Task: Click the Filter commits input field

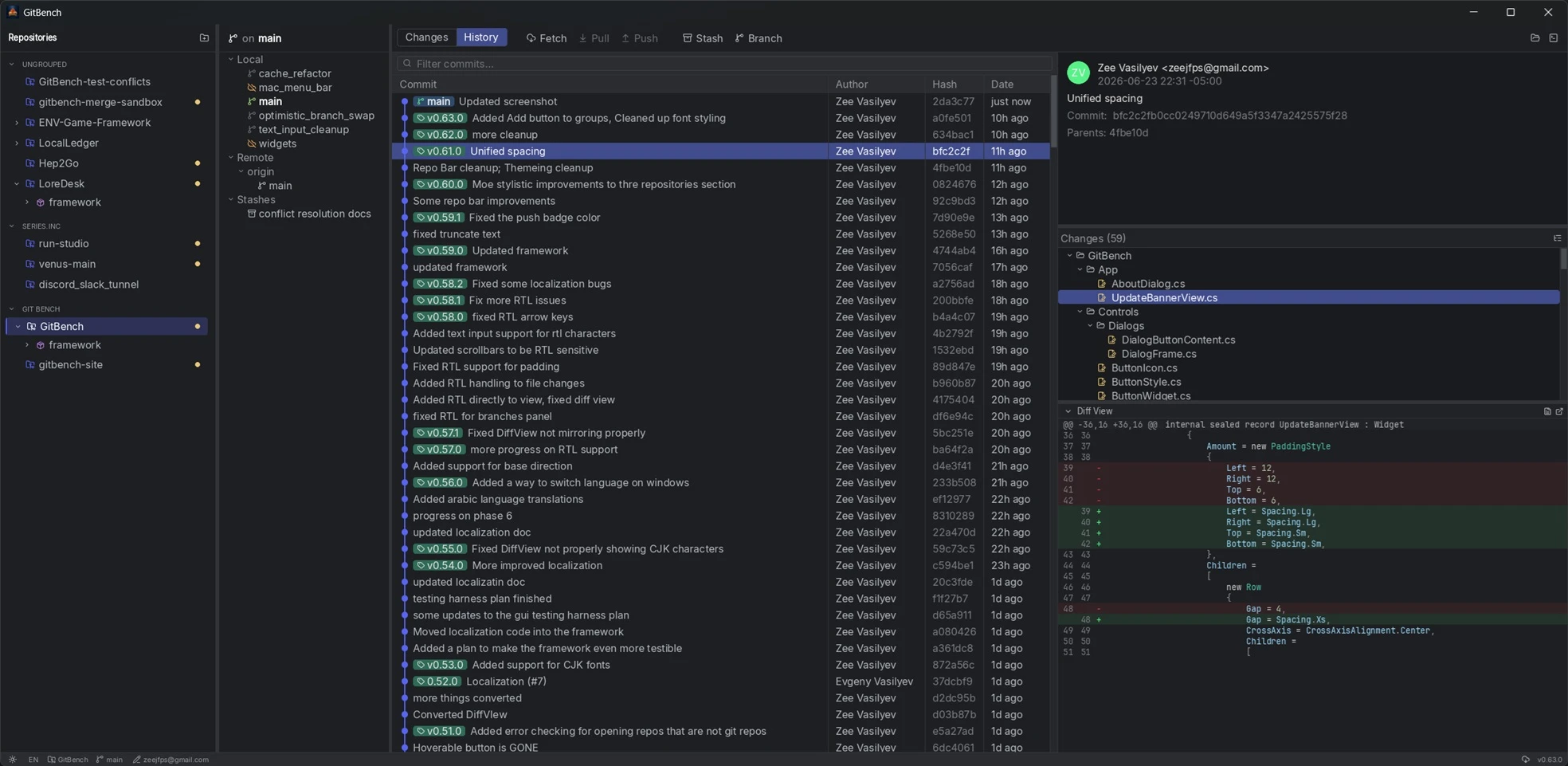Action: point(723,63)
